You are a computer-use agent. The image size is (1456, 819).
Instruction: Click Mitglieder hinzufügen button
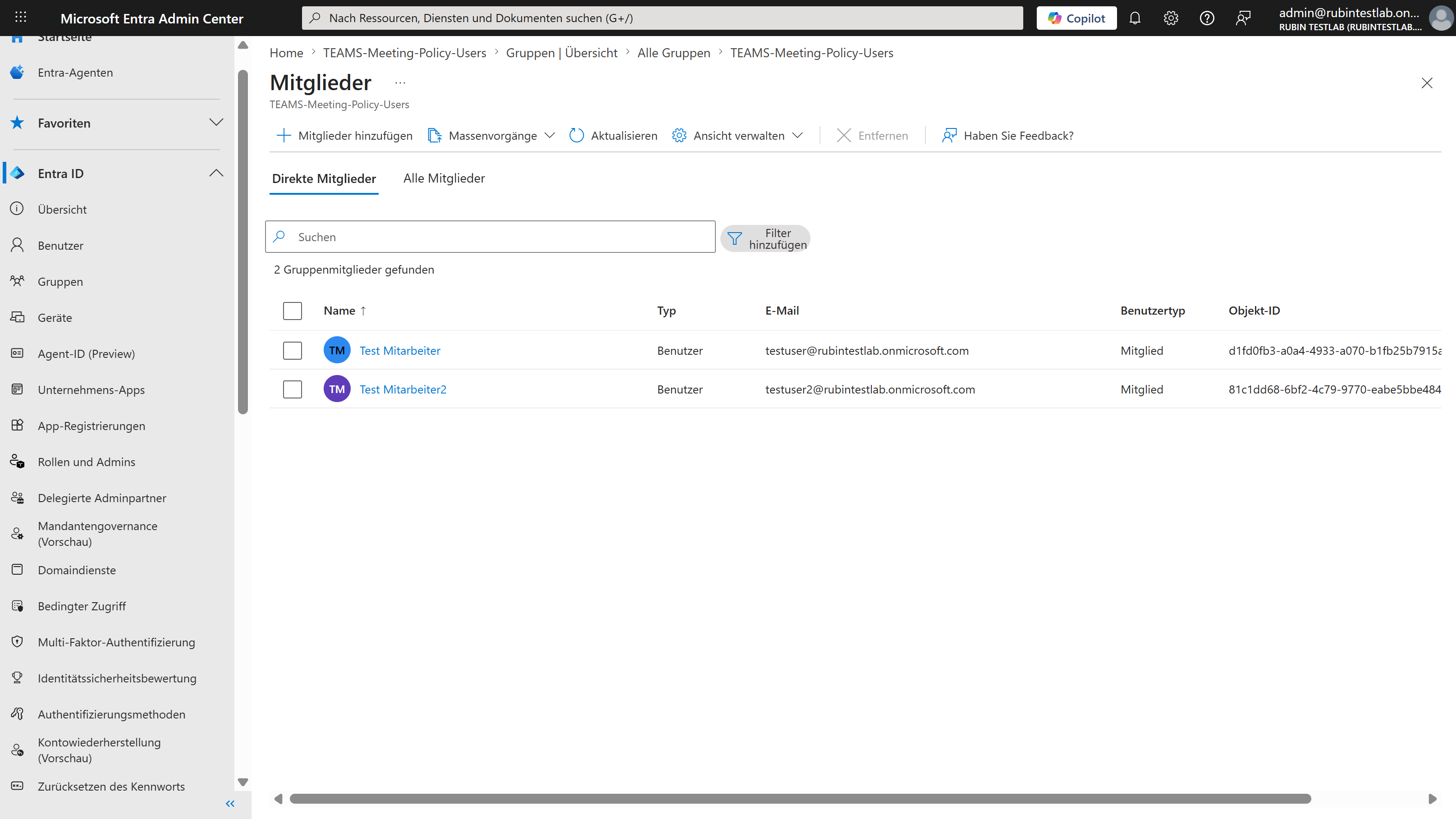point(344,136)
